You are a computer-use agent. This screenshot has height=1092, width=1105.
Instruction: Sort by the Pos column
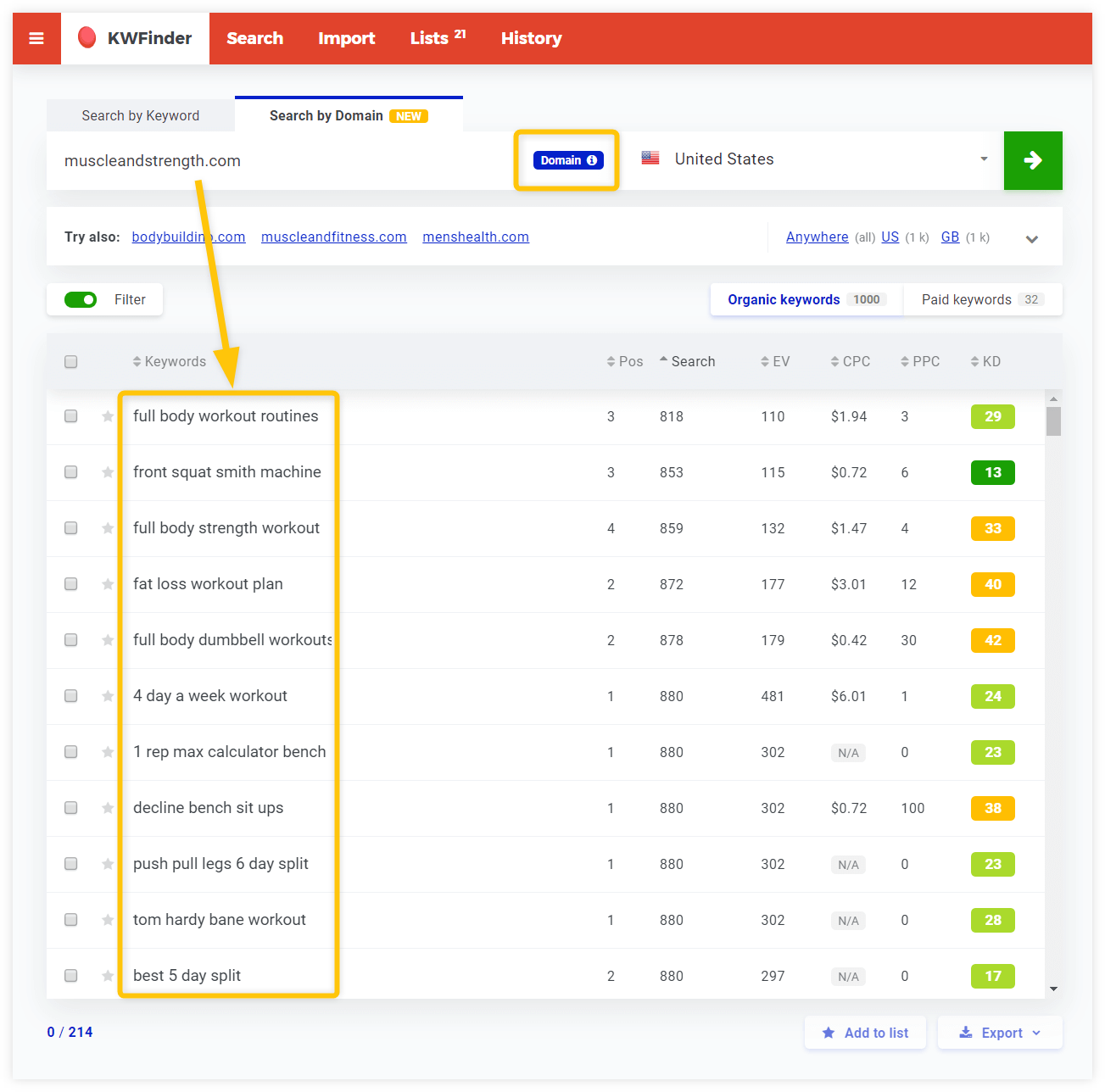tap(625, 361)
